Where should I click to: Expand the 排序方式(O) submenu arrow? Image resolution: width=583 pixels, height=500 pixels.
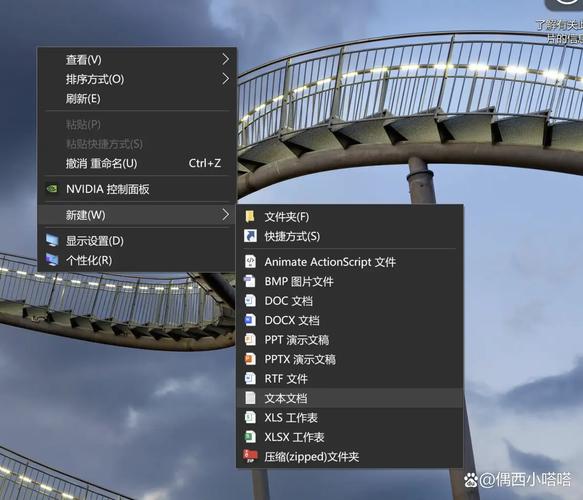[225, 79]
